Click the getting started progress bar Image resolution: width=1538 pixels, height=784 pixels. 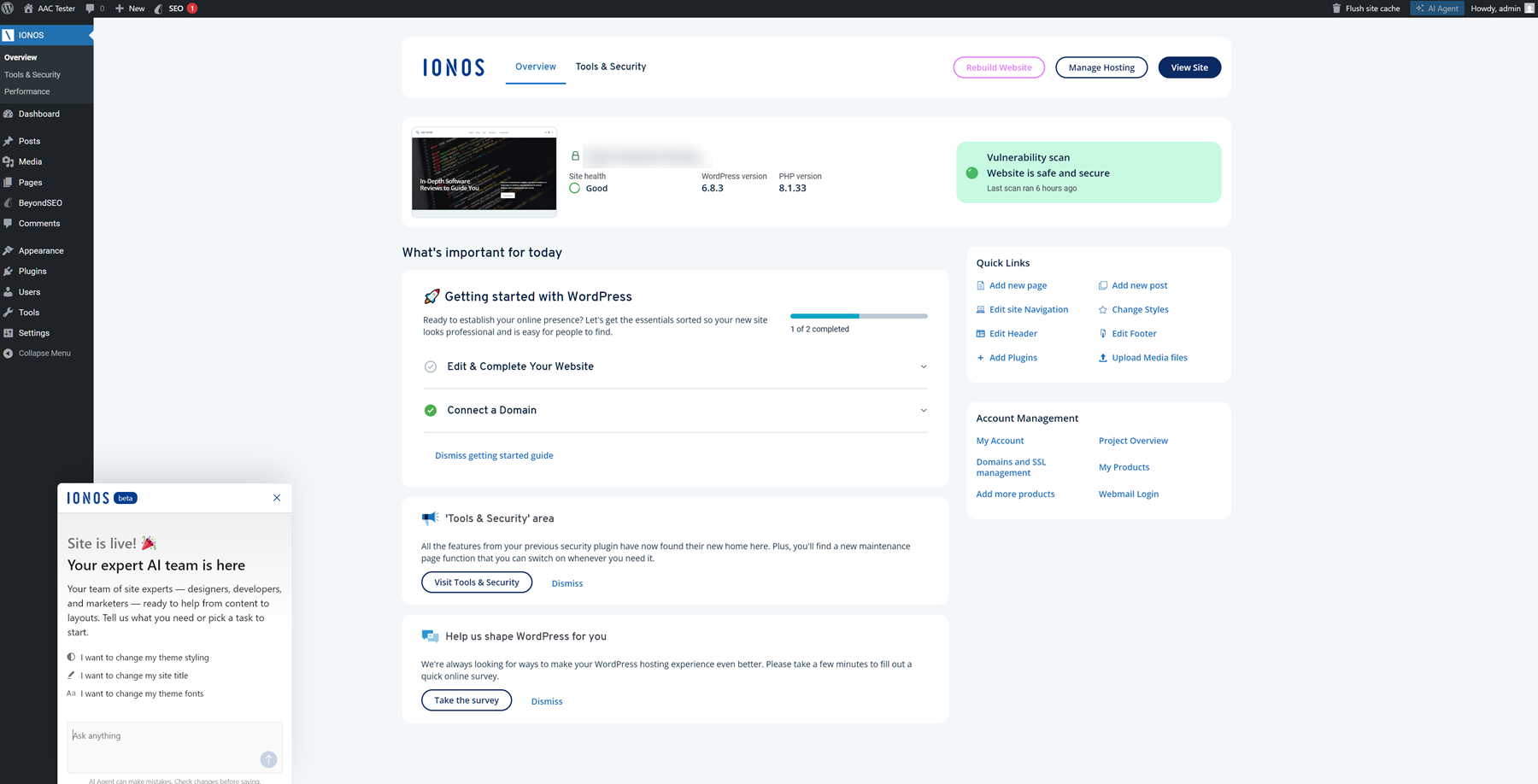pyautogui.click(x=858, y=316)
